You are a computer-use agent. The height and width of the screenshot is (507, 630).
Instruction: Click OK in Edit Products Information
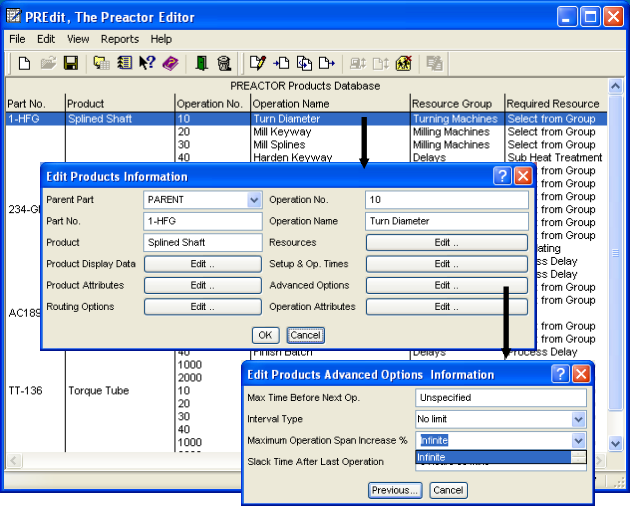click(x=265, y=335)
